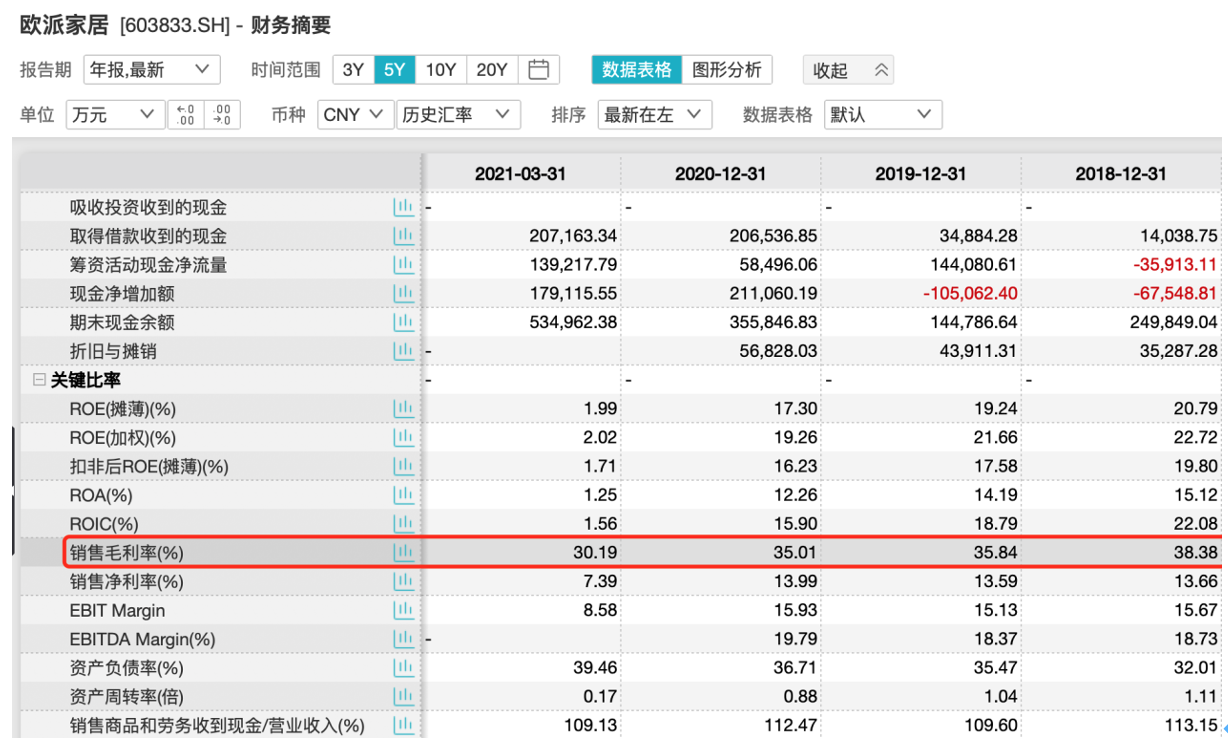
Task: Select the 3Y time range
Action: (353, 70)
